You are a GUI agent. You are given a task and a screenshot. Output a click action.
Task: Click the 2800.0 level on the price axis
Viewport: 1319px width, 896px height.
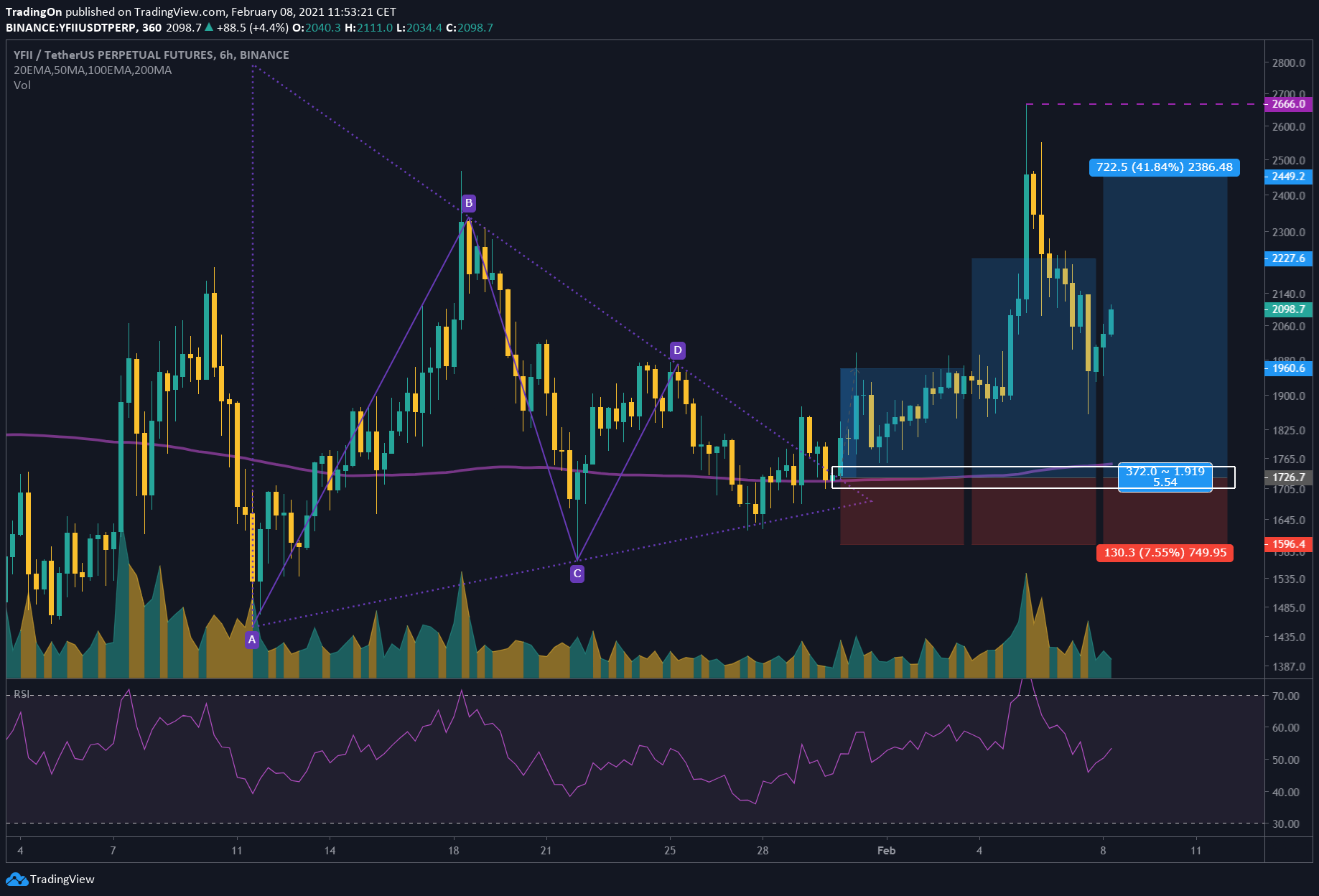point(1288,63)
